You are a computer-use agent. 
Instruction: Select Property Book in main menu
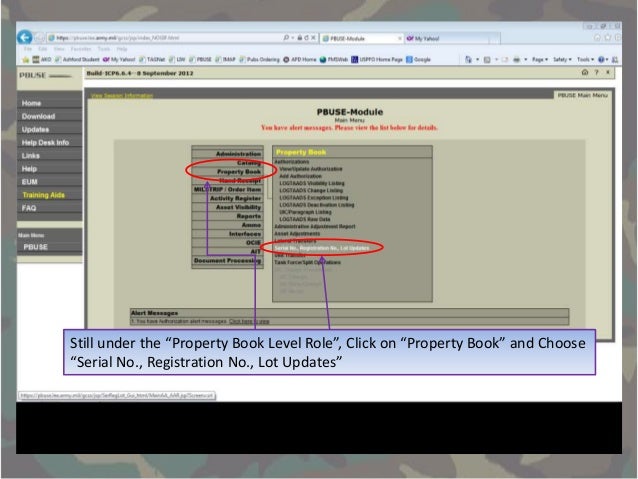(227, 172)
